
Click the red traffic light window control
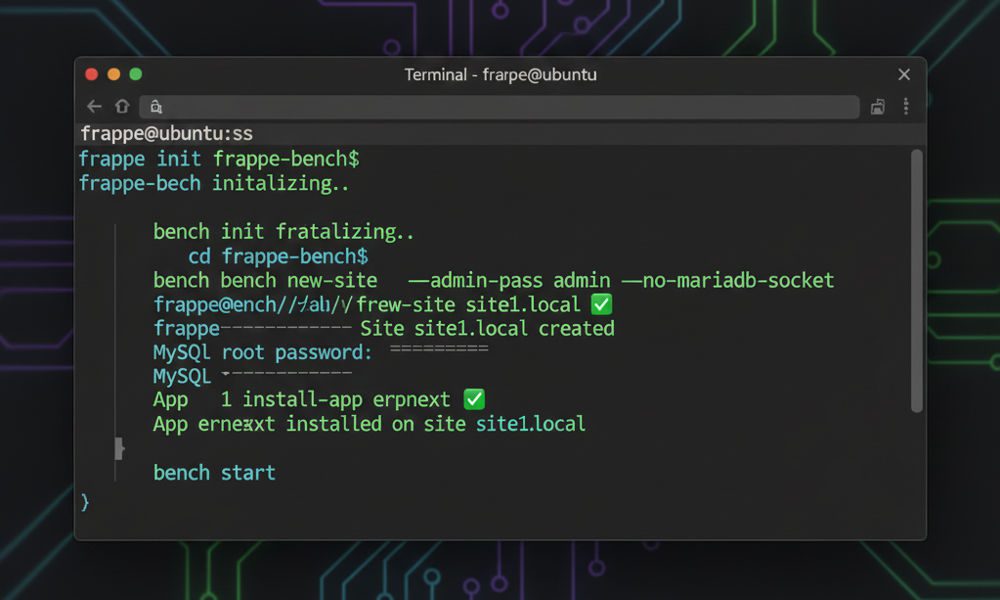91,74
